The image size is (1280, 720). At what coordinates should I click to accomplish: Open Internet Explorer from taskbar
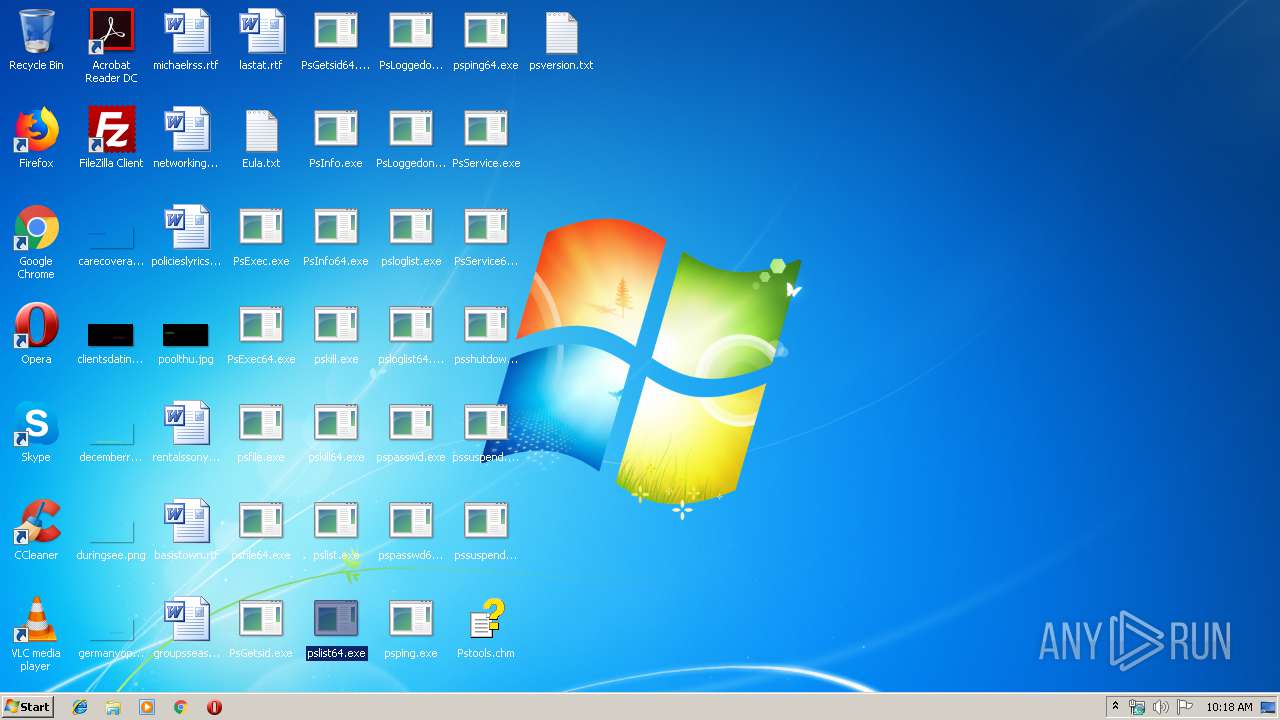point(80,707)
